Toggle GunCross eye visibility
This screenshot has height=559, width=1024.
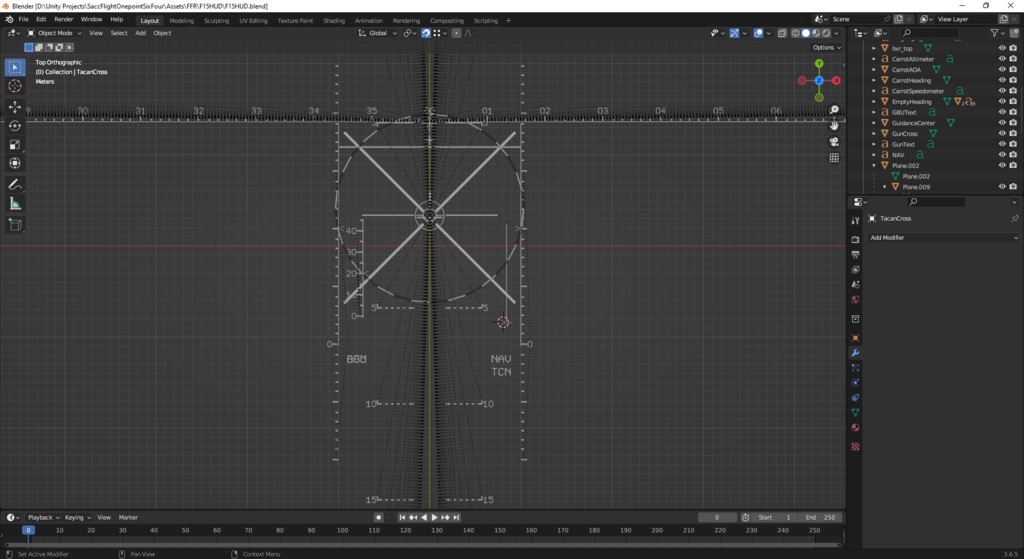point(1002,133)
